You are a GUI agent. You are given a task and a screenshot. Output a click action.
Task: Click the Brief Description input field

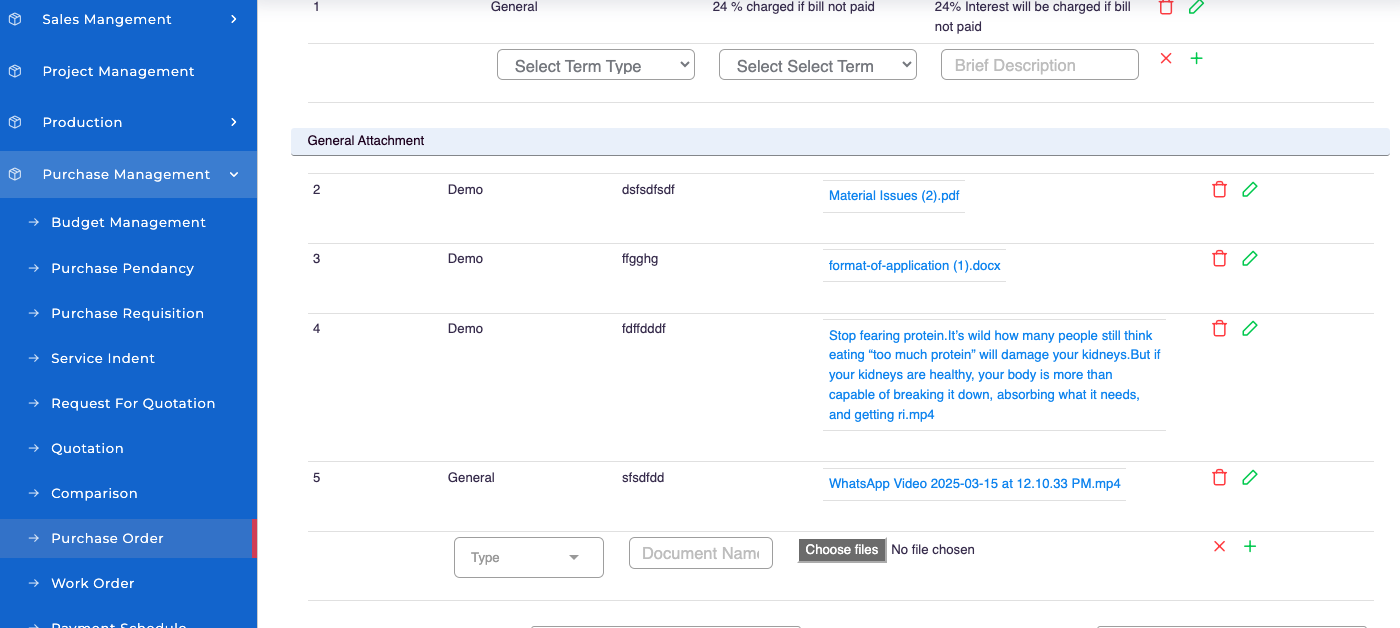pos(1039,66)
